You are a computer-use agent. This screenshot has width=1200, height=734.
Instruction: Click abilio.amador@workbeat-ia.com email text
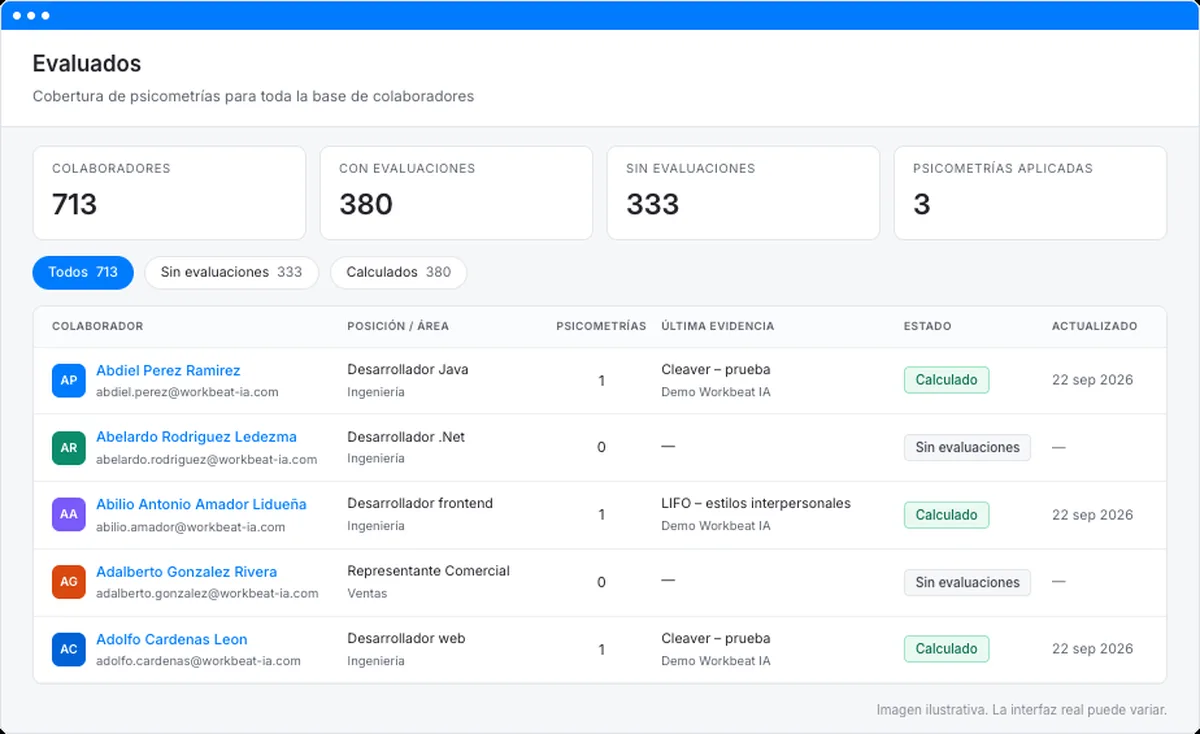click(x=190, y=527)
